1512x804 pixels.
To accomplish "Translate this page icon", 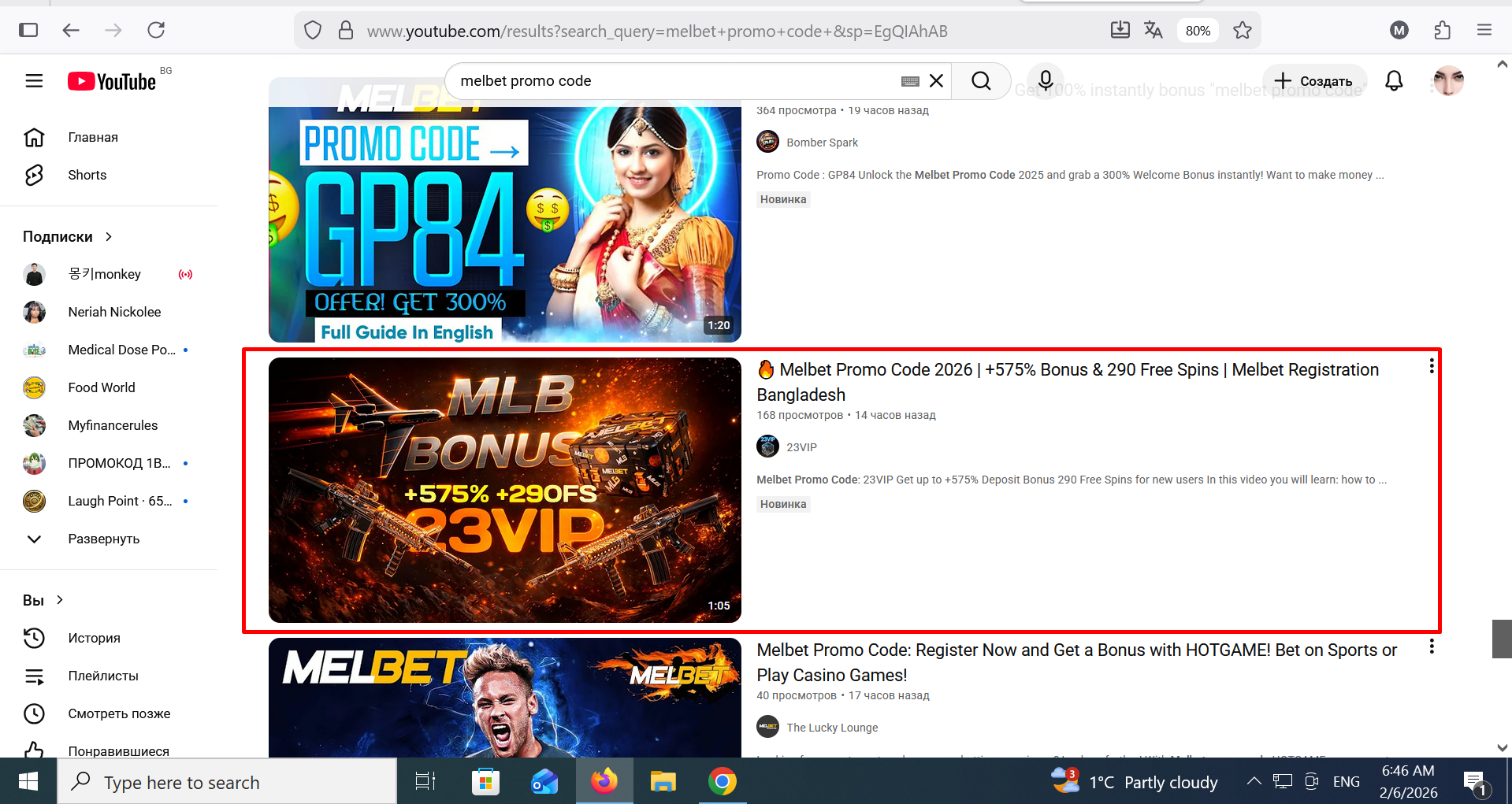I will pos(1154,30).
